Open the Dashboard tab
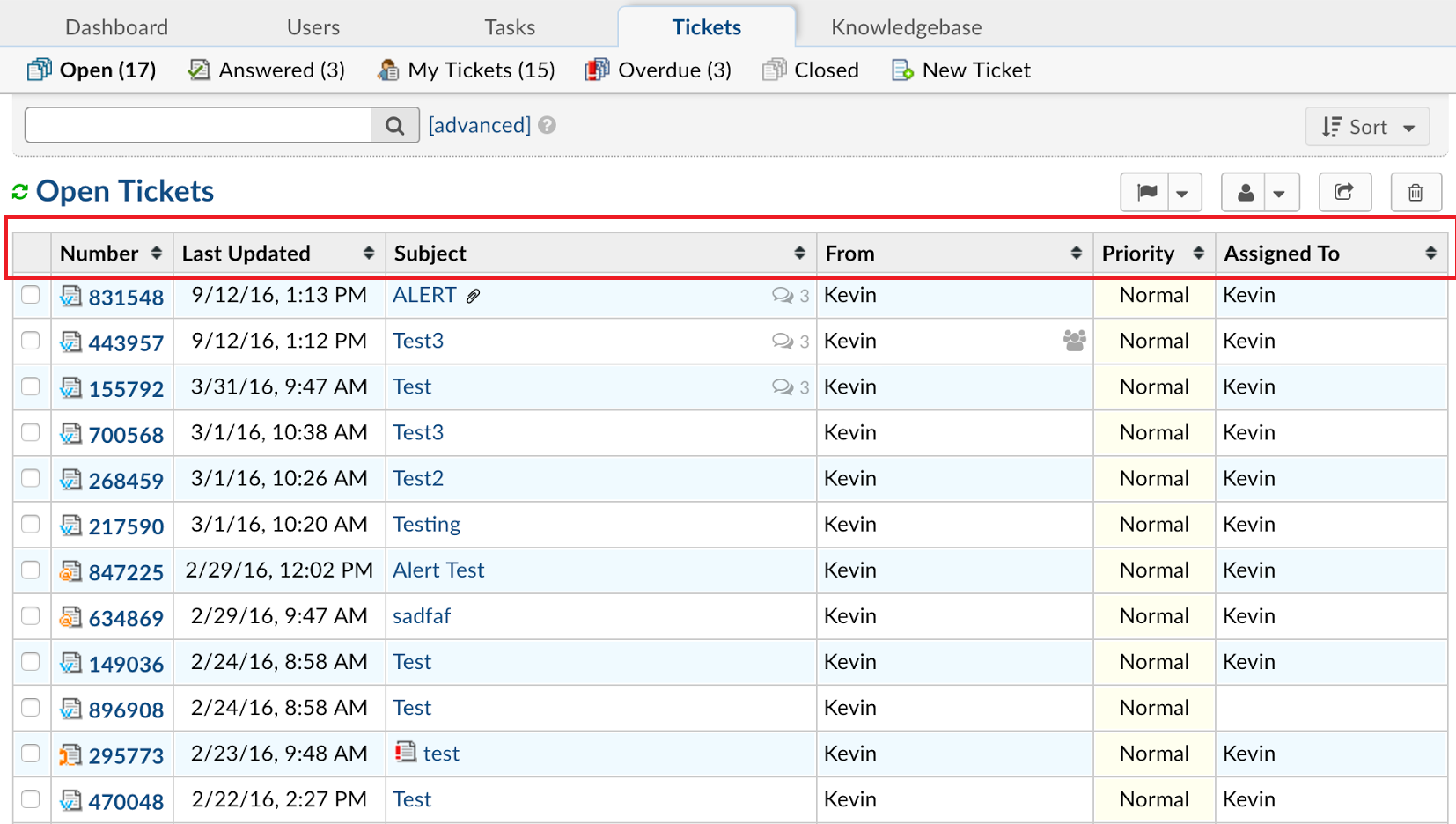Viewport: 1456px width, 824px height. 116,26
